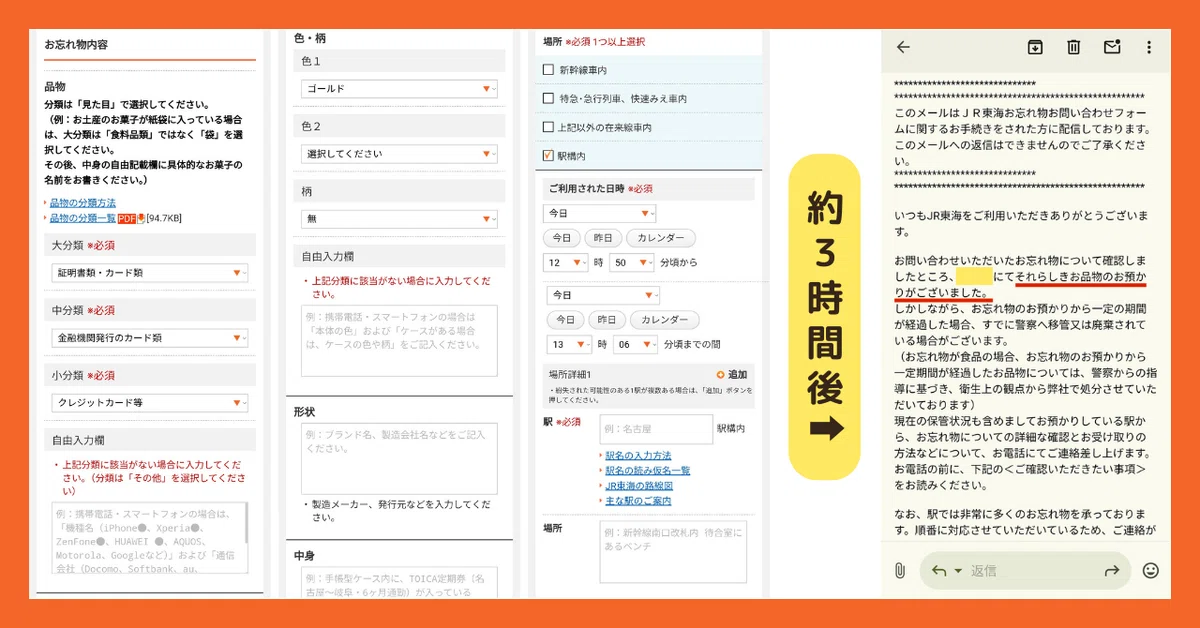Open the 柄 dropdown showing 無
Viewport: 1200px width, 628px height.
(x=399, y=218)
